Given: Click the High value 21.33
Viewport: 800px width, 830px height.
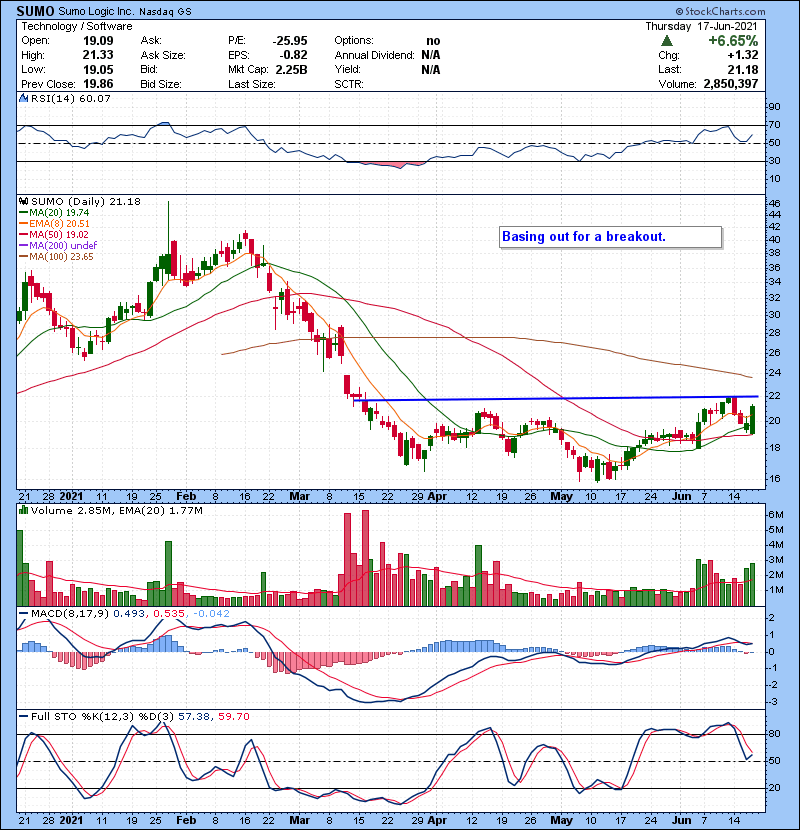Looking at the screenshot, I should click(98, 55).
